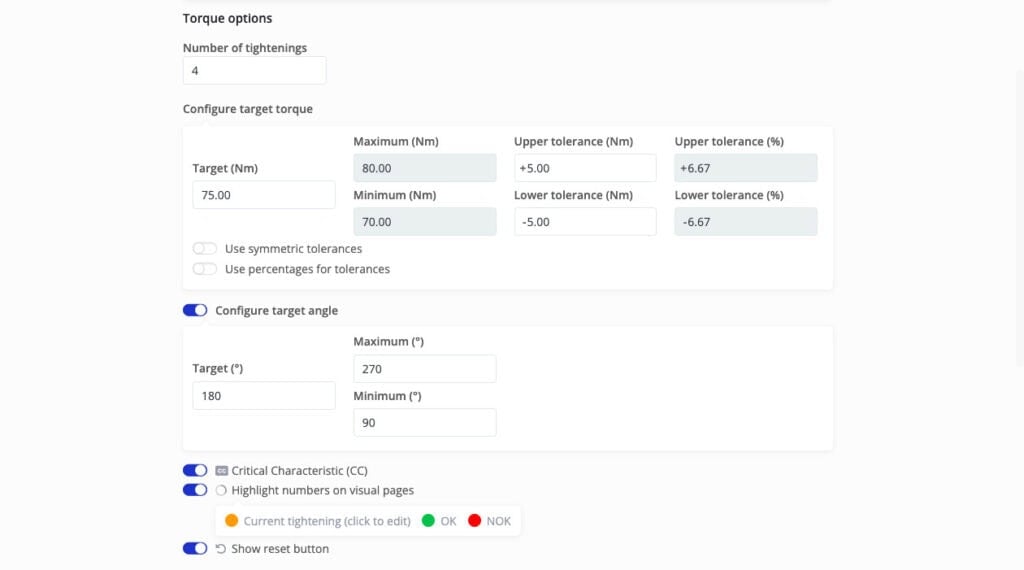This screenshot has width=1024, height=570.
Task: Focus the Number of tightenings field
Action: [254, 71]
